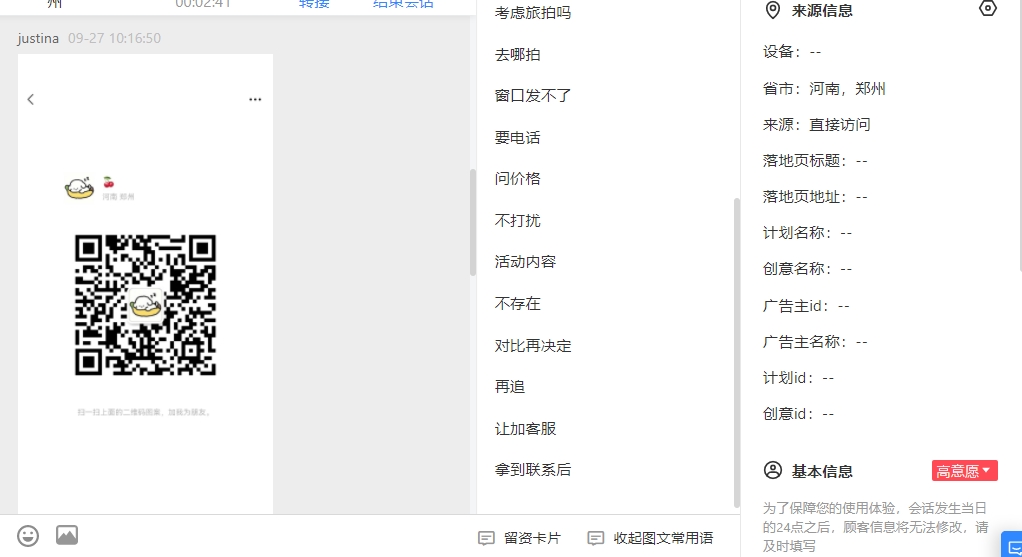1022x557 pixels.
Task: Click the 结束会话 end session link
Action: (403, 3)
